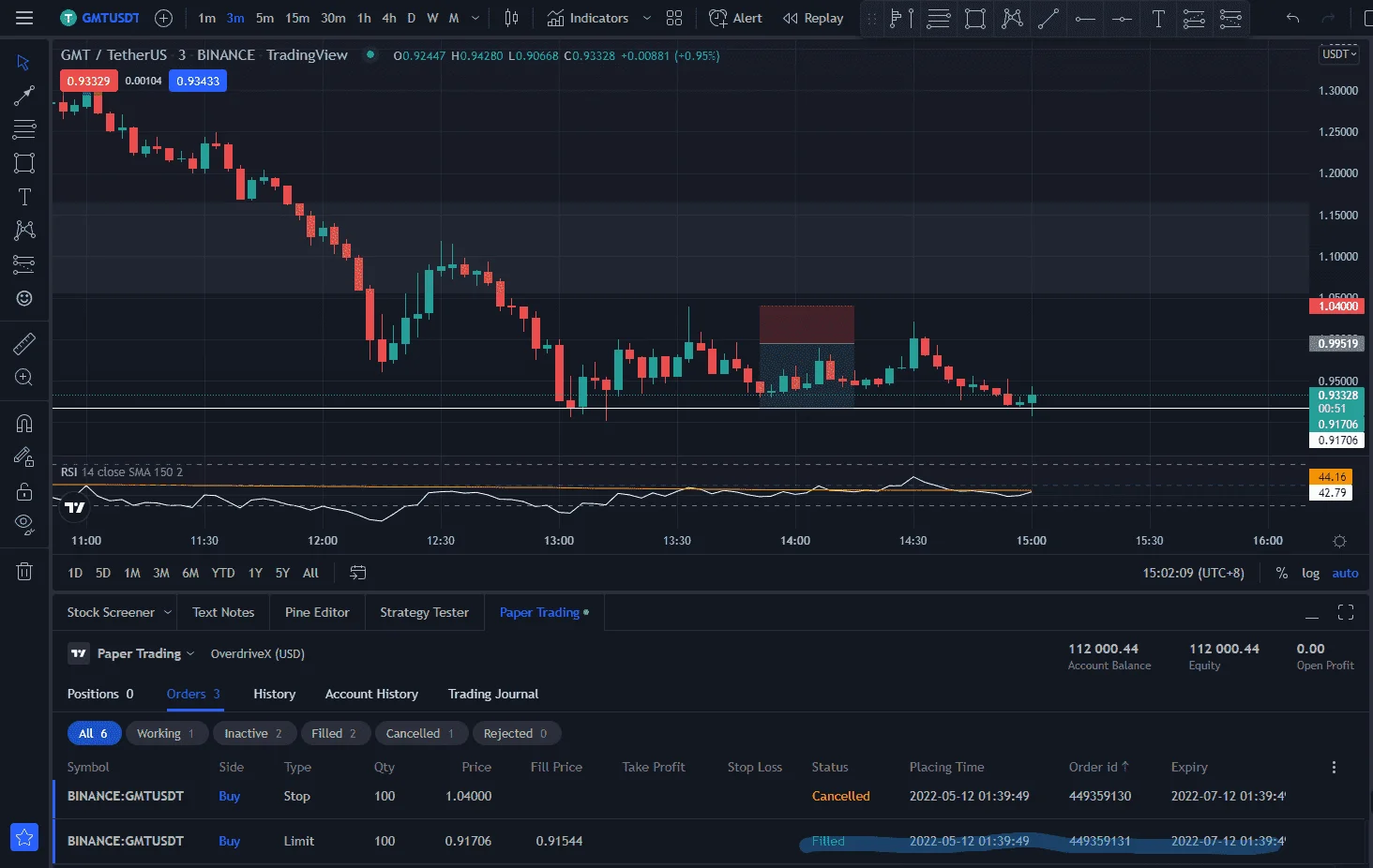The width and height of the screenshot is (1373, 868).
Task: Toggle log scale on price axis
Action: pos(1310,573)
